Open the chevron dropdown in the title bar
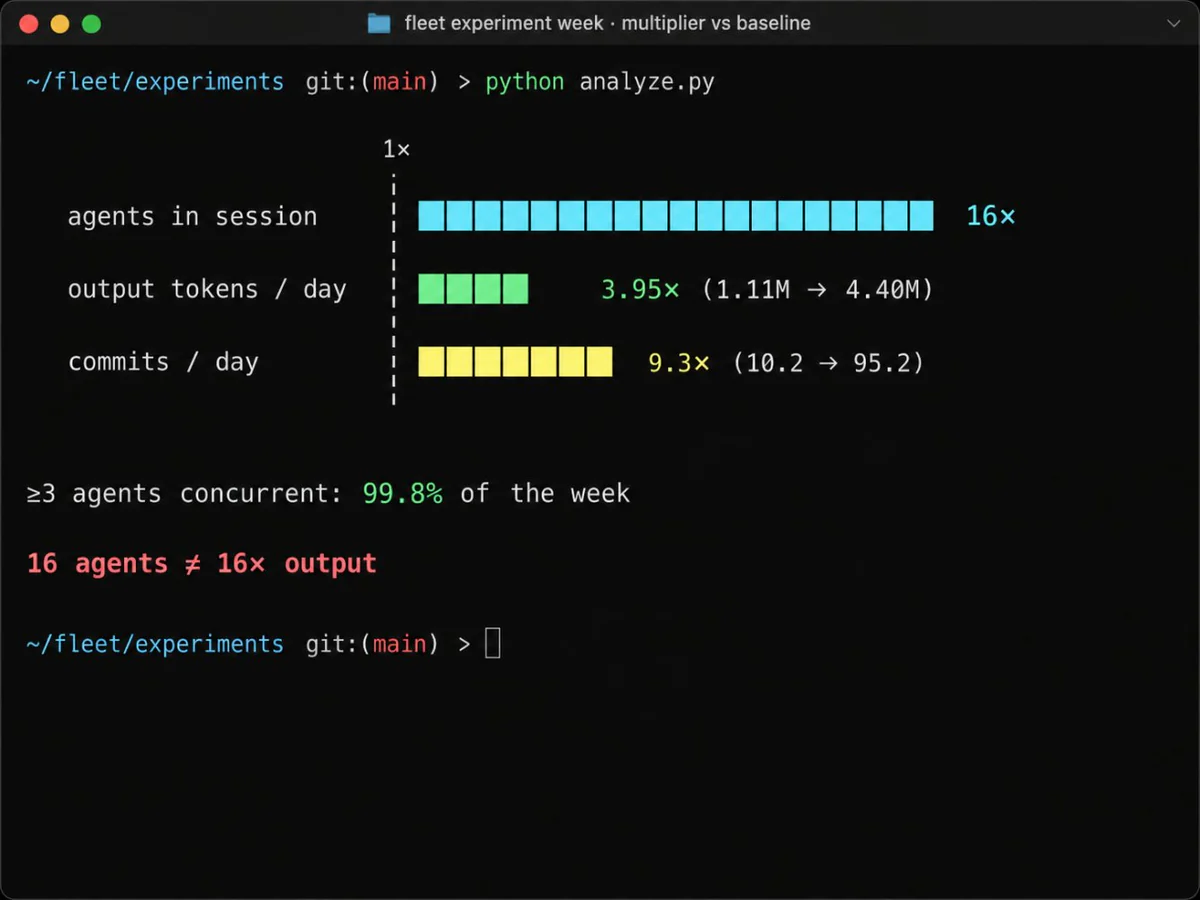Image resolution: width=1200 pixels, height=900 pixels. click(1174, 23)
